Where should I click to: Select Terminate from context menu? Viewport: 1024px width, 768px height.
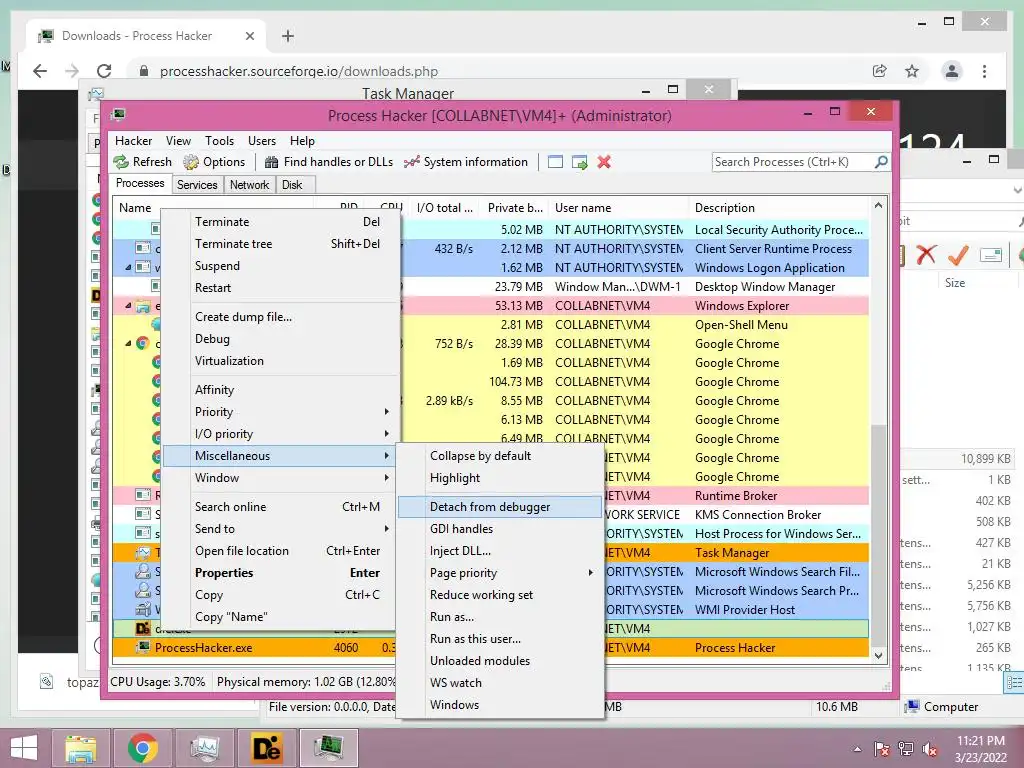click(x=280, y=222)
